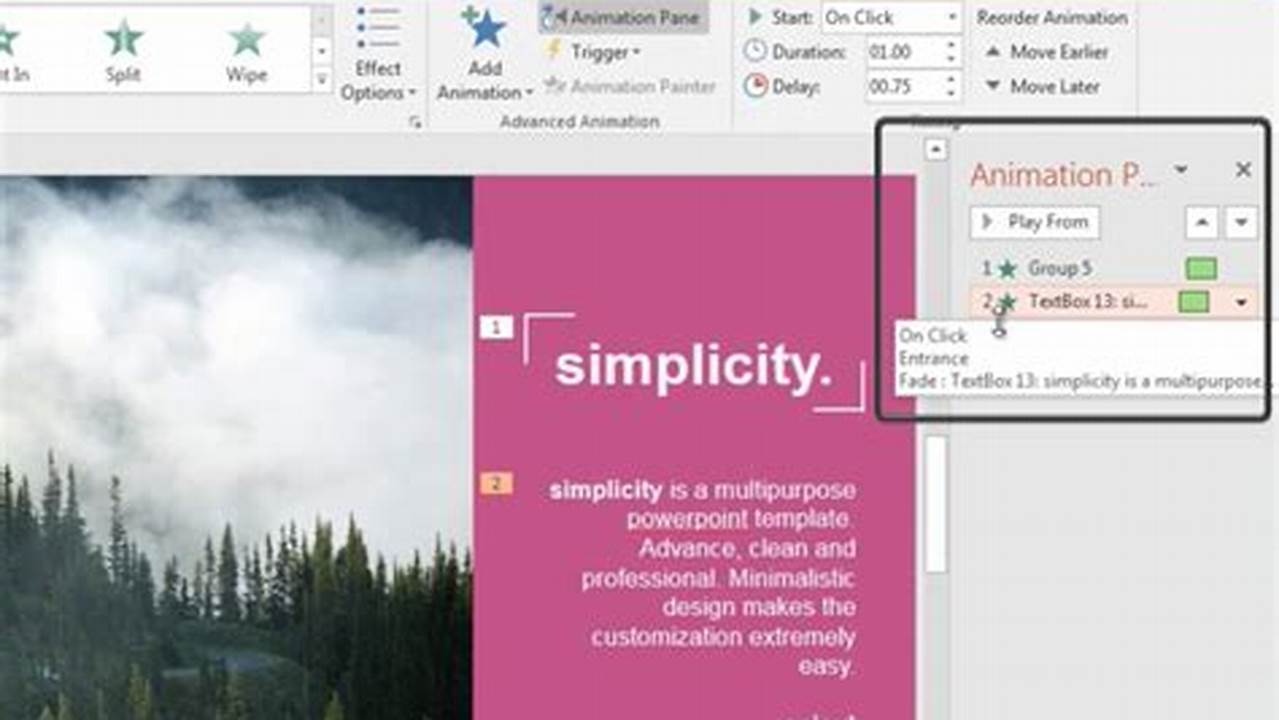Open the Animation Pane panel menu chevron
The width and height of the screenshot is (1279, 720).
point(1183,170)
